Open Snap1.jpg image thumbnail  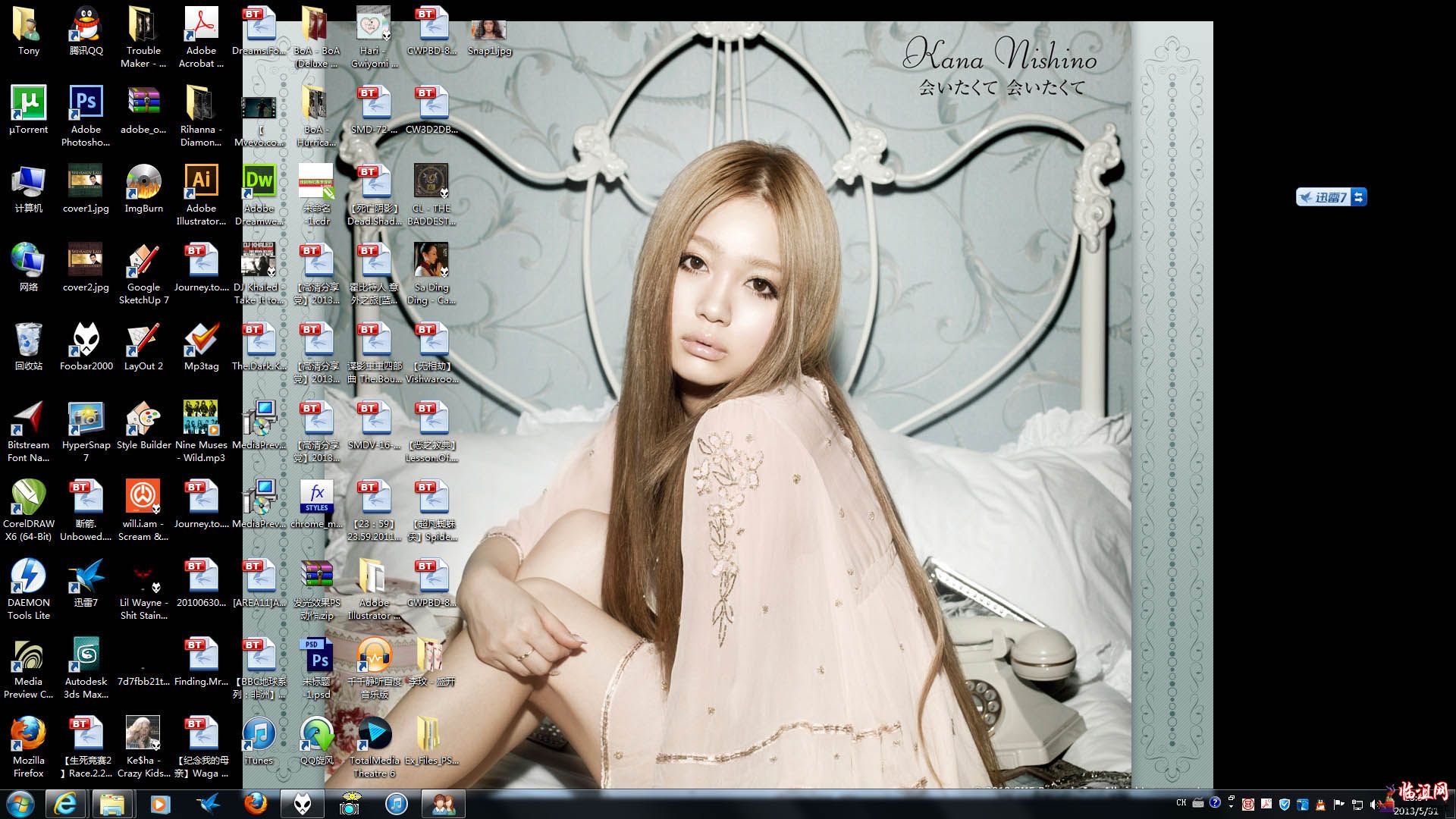tap(489, 32)
